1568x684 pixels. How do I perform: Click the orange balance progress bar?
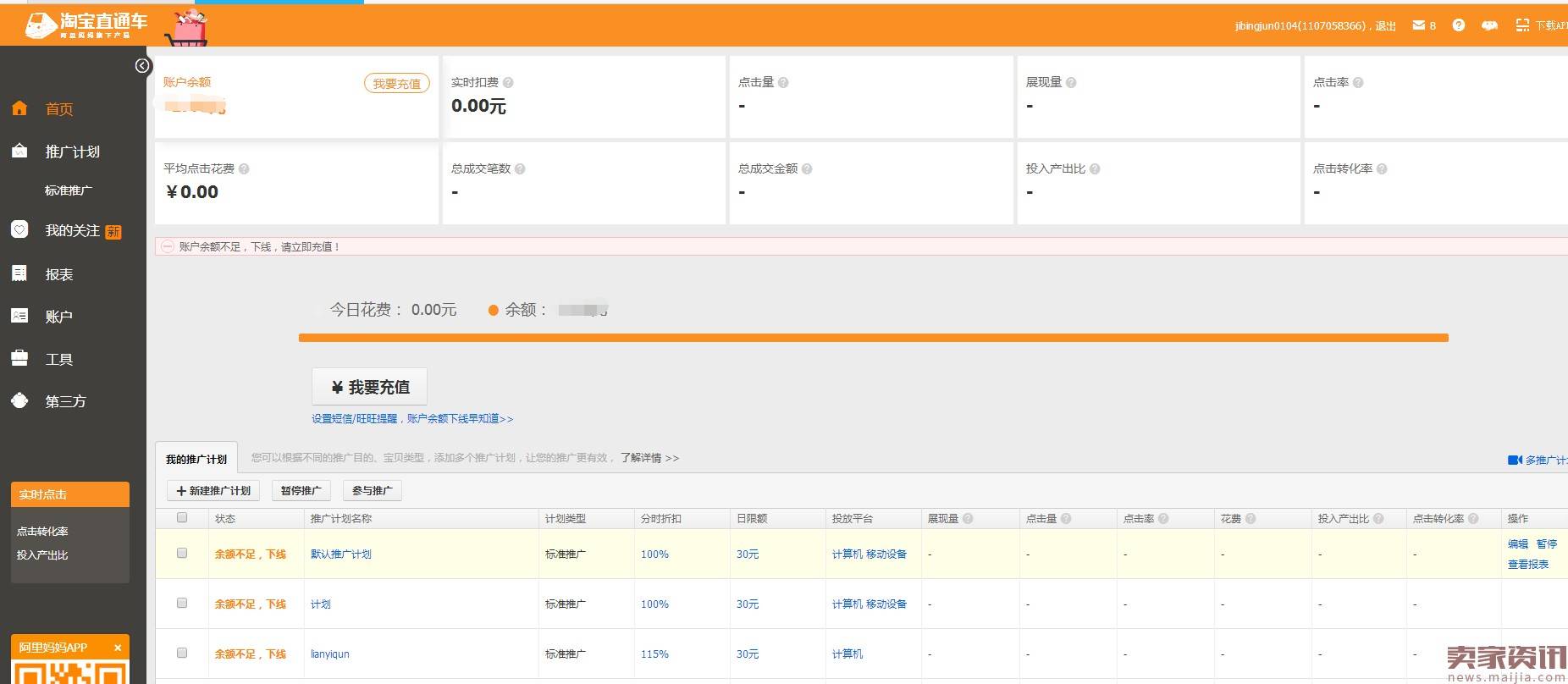874,338
